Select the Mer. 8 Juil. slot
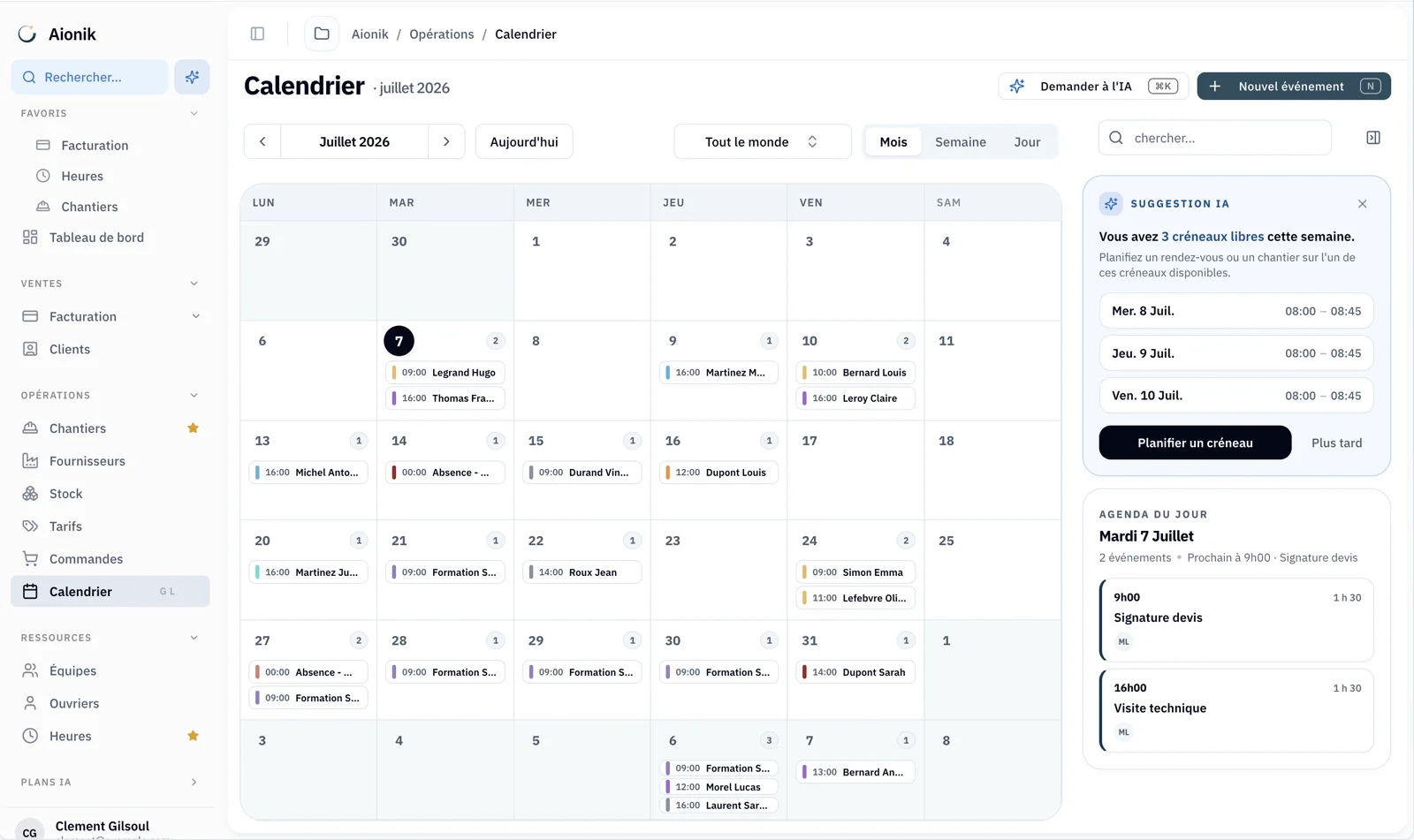Screen dimensions: 1414x840 (x=1236, y=311)
